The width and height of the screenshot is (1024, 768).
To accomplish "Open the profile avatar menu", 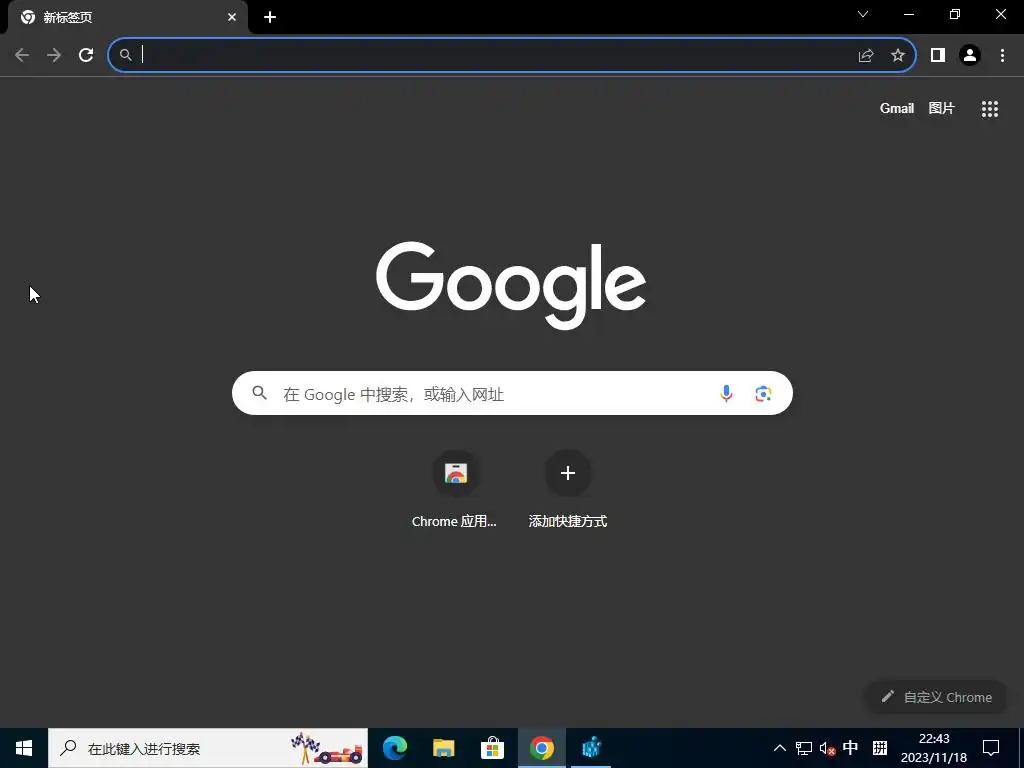I will point(970,55).
